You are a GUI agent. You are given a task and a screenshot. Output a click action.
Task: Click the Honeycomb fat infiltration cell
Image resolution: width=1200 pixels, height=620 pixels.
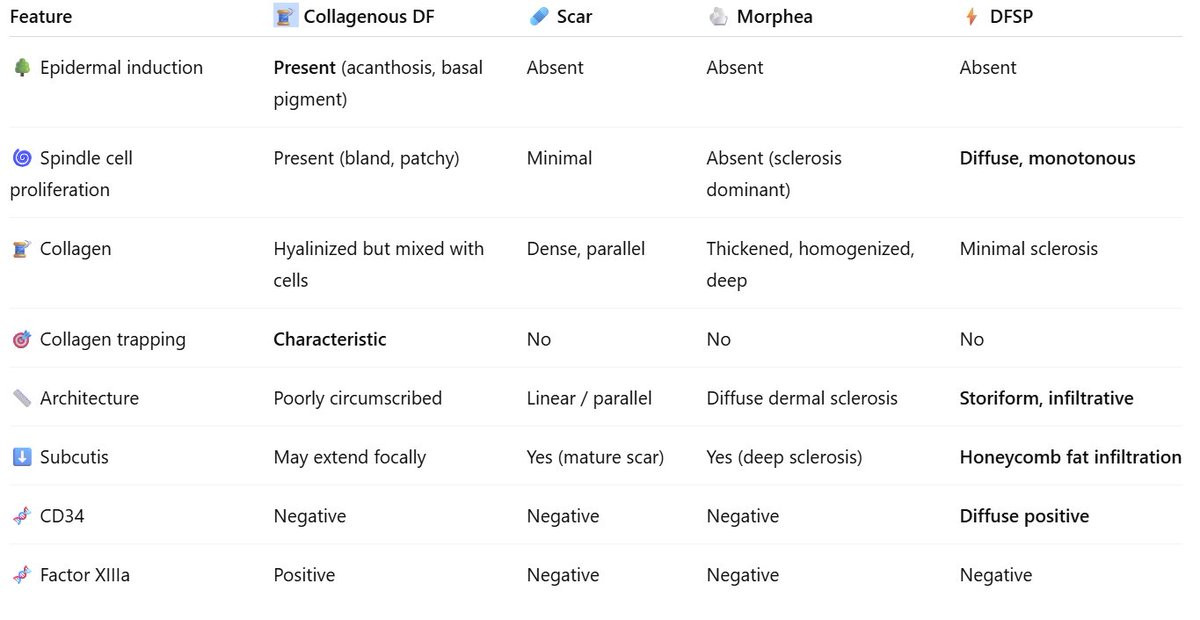[x=1071, y=457]
